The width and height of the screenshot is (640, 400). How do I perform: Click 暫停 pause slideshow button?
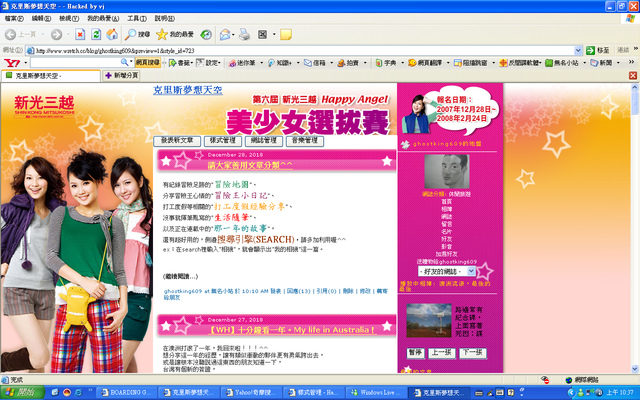click(416, 353)
